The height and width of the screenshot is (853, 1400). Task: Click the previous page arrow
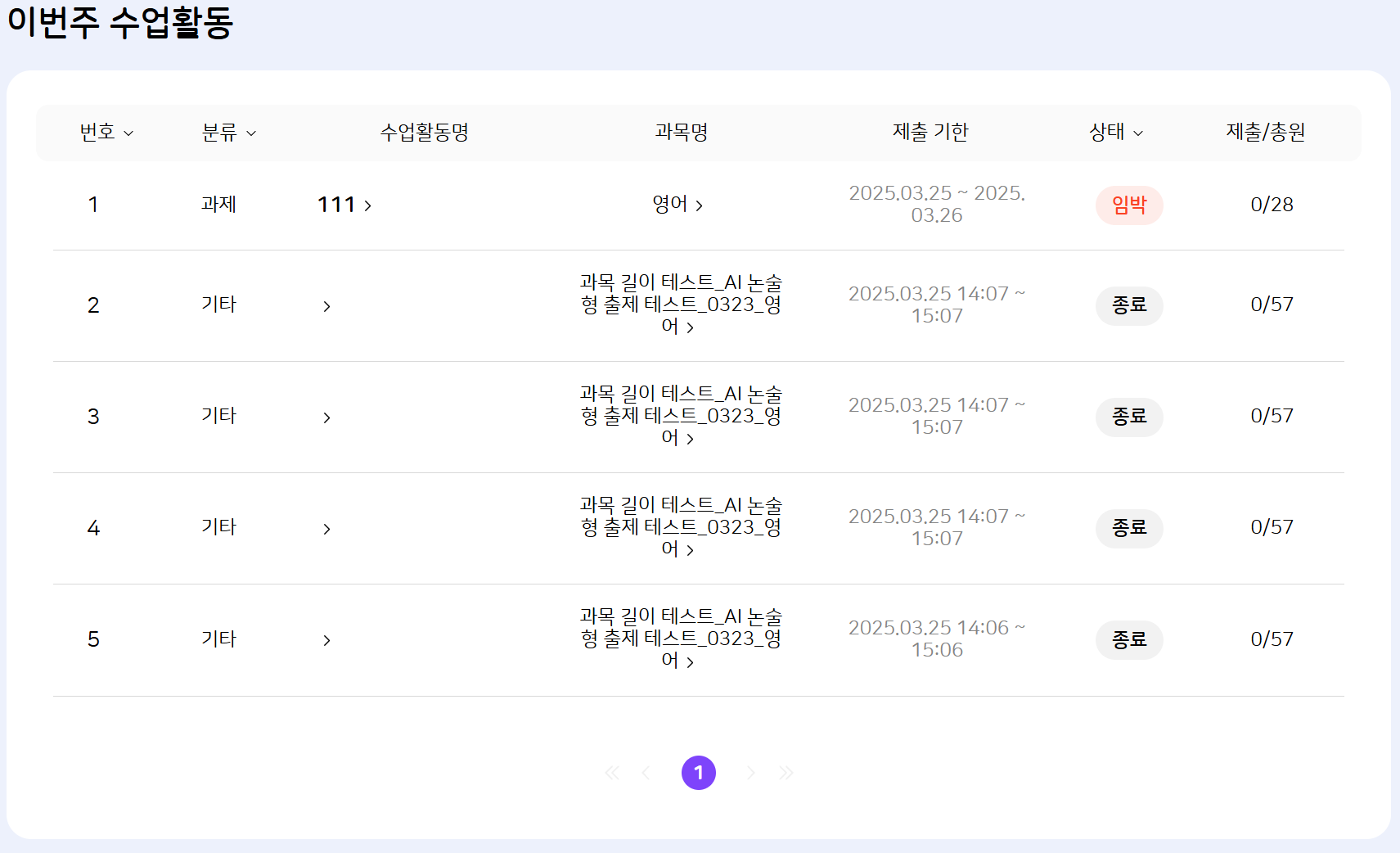click(646, 773)
